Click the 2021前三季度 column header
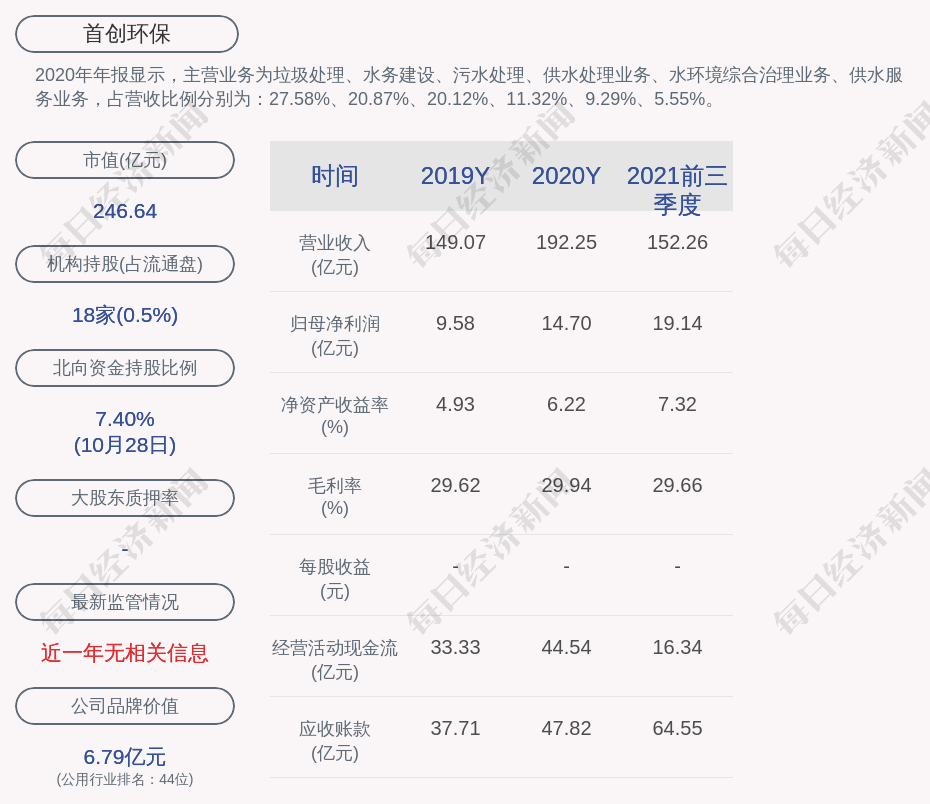 tap(677, 190)
